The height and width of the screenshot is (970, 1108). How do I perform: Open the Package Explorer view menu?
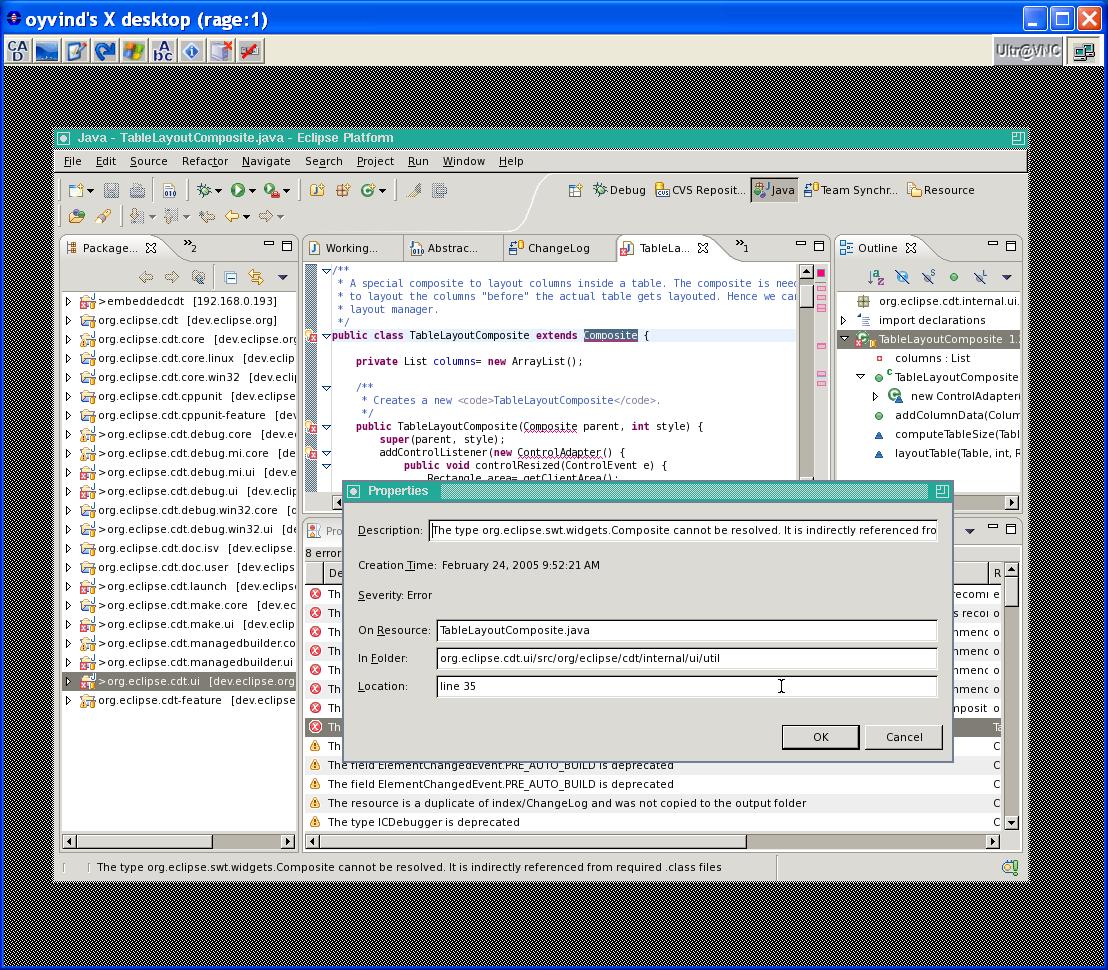[x=283, y=277]
